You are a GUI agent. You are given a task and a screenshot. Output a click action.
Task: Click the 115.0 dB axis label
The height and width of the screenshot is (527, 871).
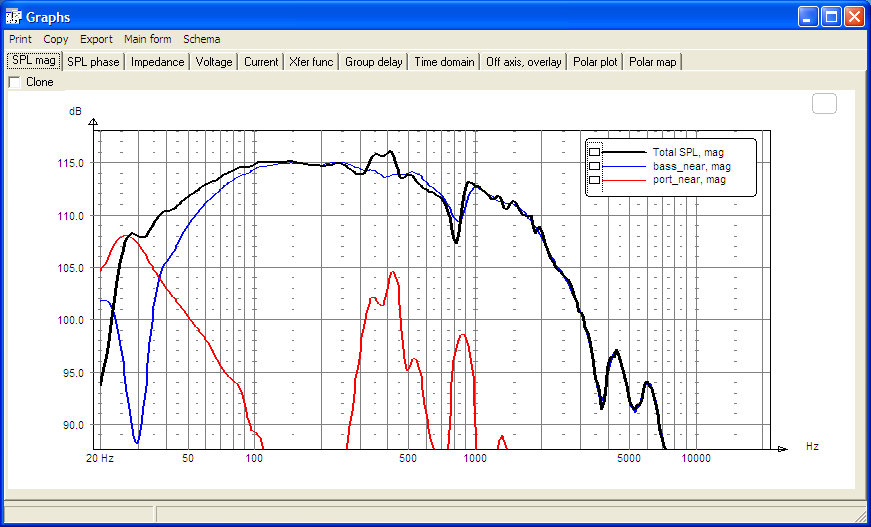pyautogui.click(x=71, y=163)
